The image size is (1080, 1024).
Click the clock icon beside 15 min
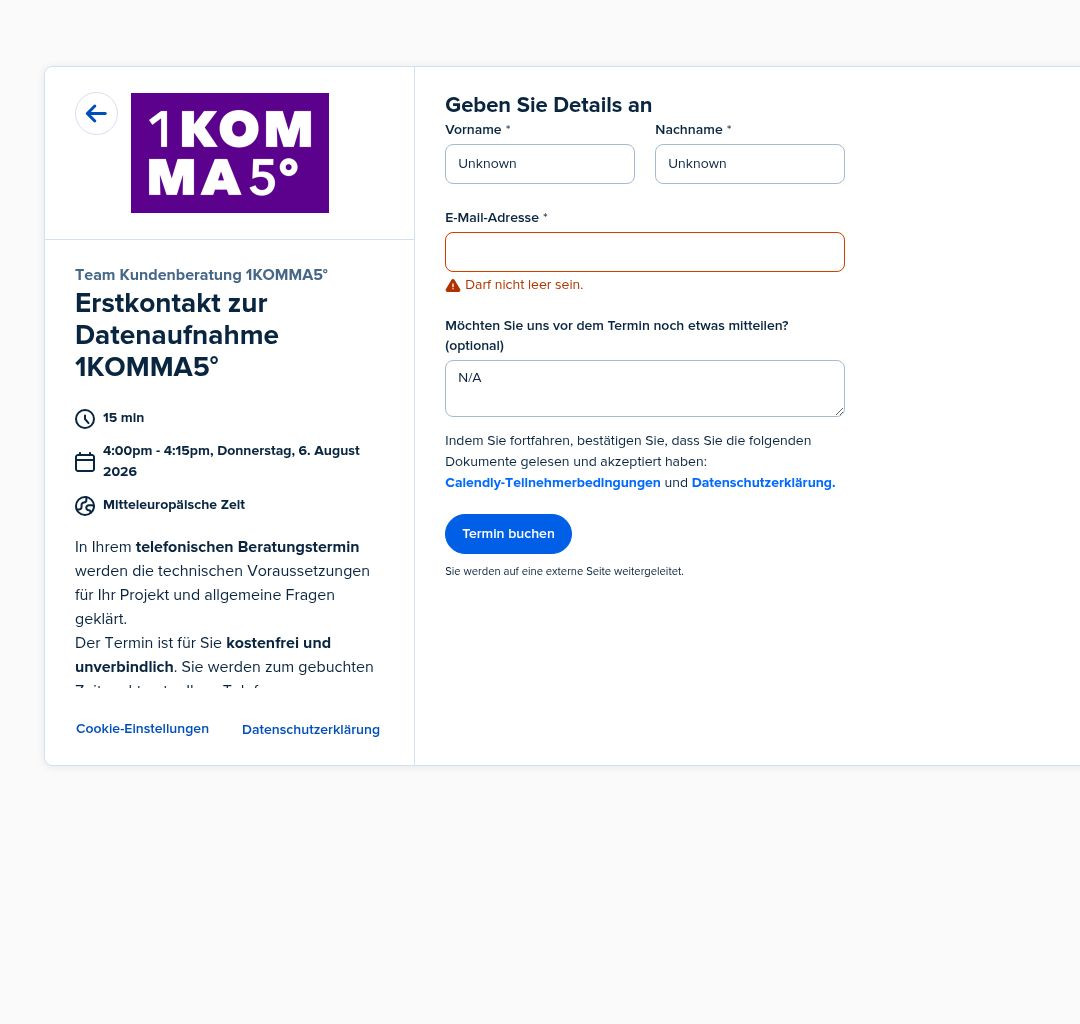[85, 419]
